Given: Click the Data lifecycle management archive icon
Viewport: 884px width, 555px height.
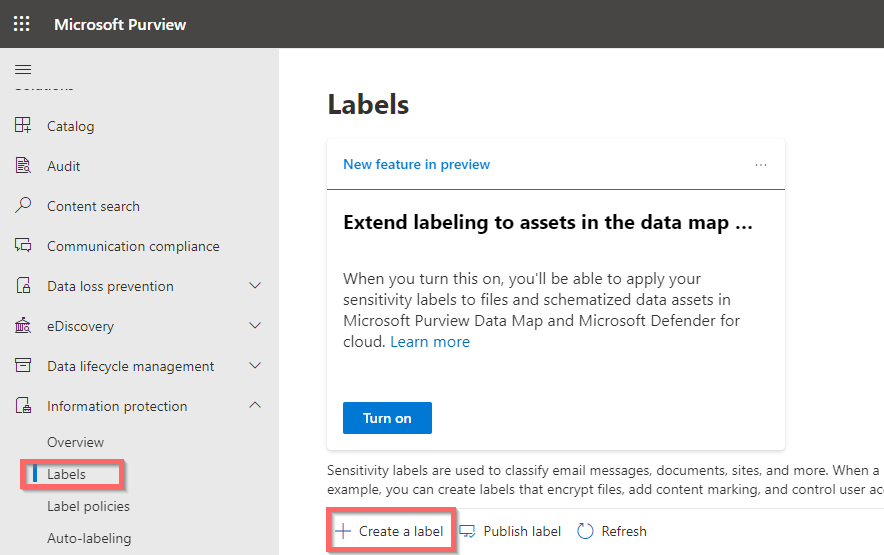Looking at the screenshot, I should coord(23,365).
